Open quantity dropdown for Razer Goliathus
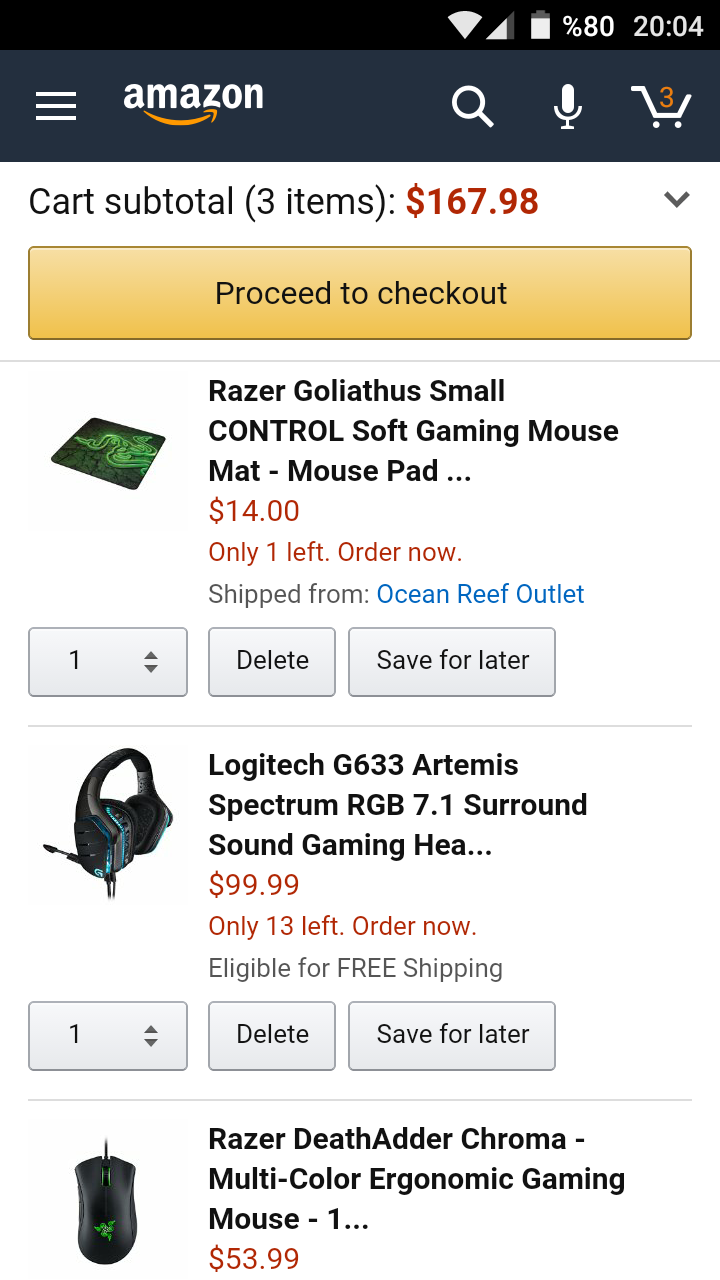720x1280 pixels. click(x=108, y=661)
